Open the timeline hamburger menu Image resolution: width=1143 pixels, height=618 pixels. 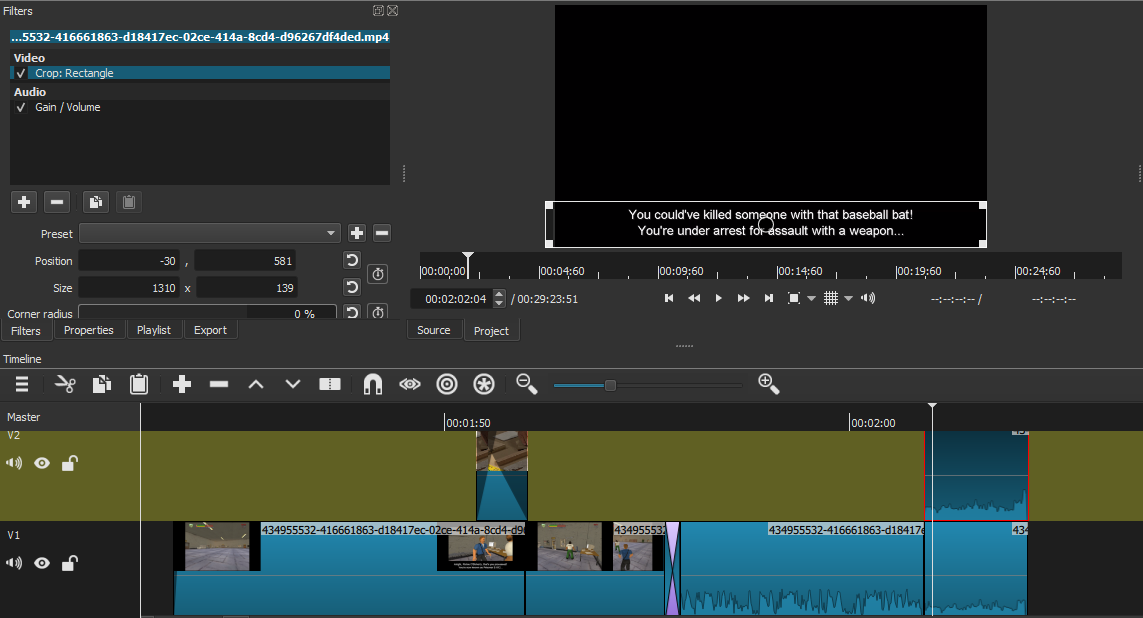point(21,384)
